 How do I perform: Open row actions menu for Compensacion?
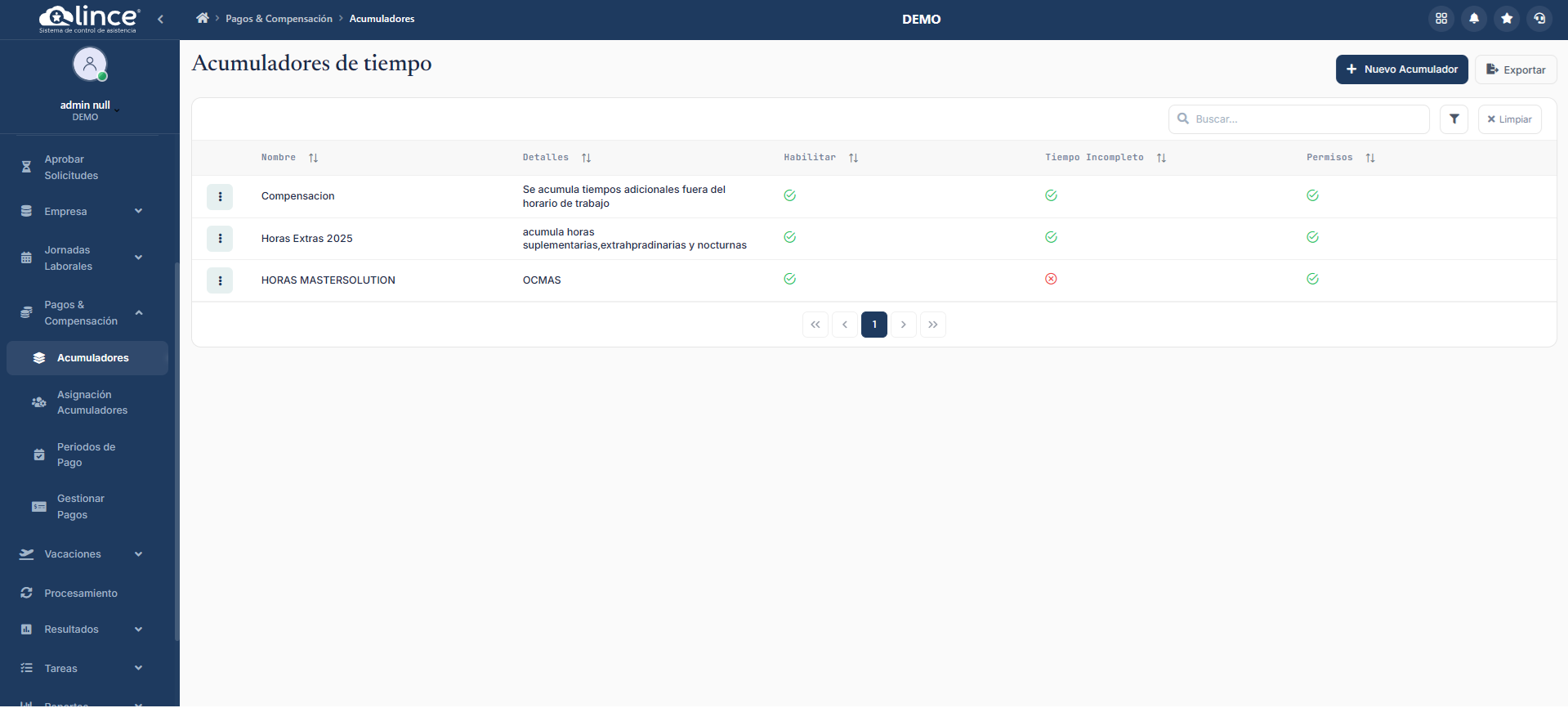pyautogui.click(x=220, y=196)
